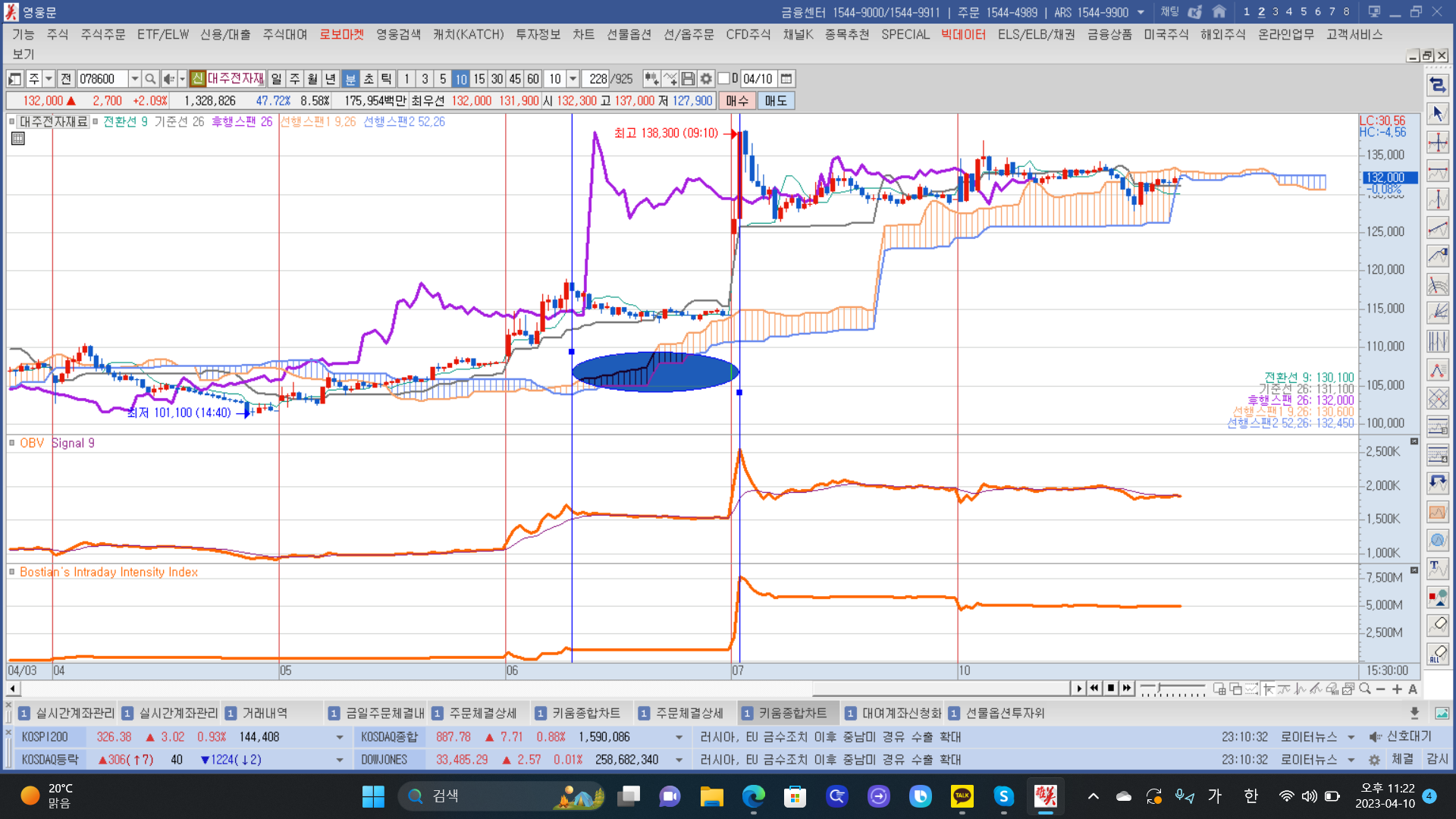Toggle the D checkbox beside date field
The image size is (1456, 819).
point(724,79)
